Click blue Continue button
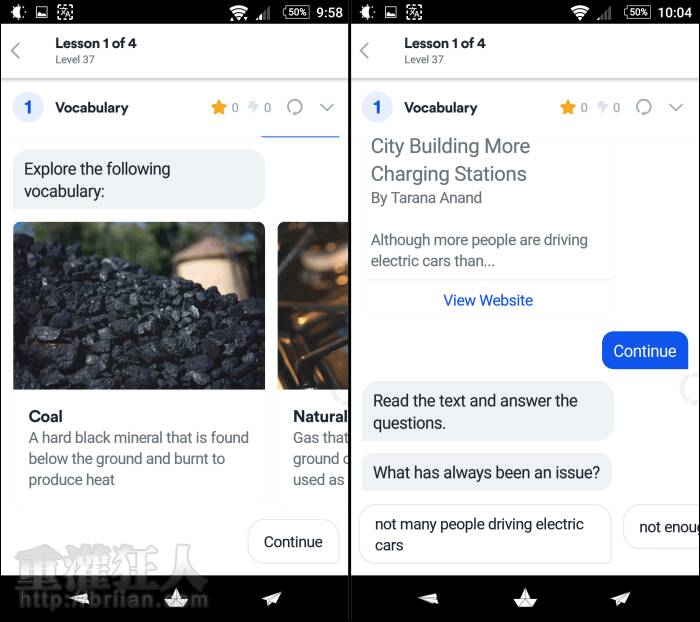Image resolution: width=700 pixels, height=622 pixels. point(645,351)
